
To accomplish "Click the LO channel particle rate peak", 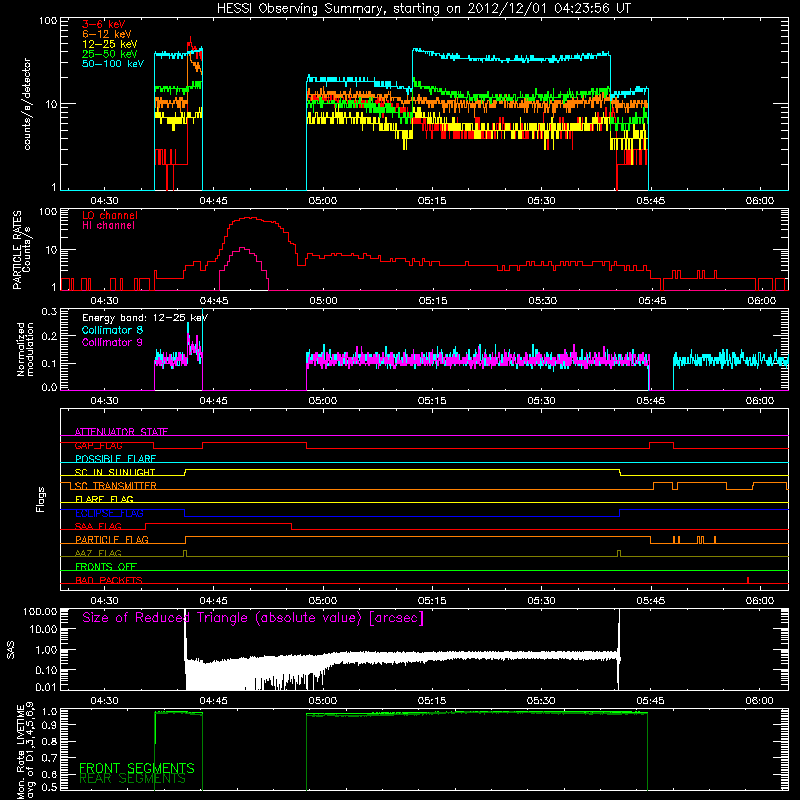I will tap(250, 218).
